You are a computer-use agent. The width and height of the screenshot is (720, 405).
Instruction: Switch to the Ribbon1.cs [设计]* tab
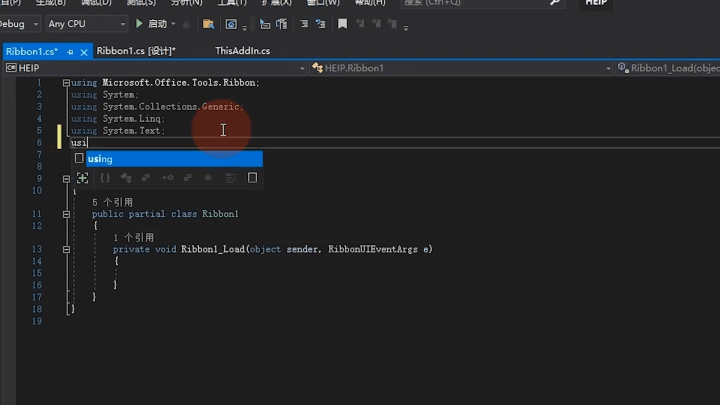click(x=136, y=51)
